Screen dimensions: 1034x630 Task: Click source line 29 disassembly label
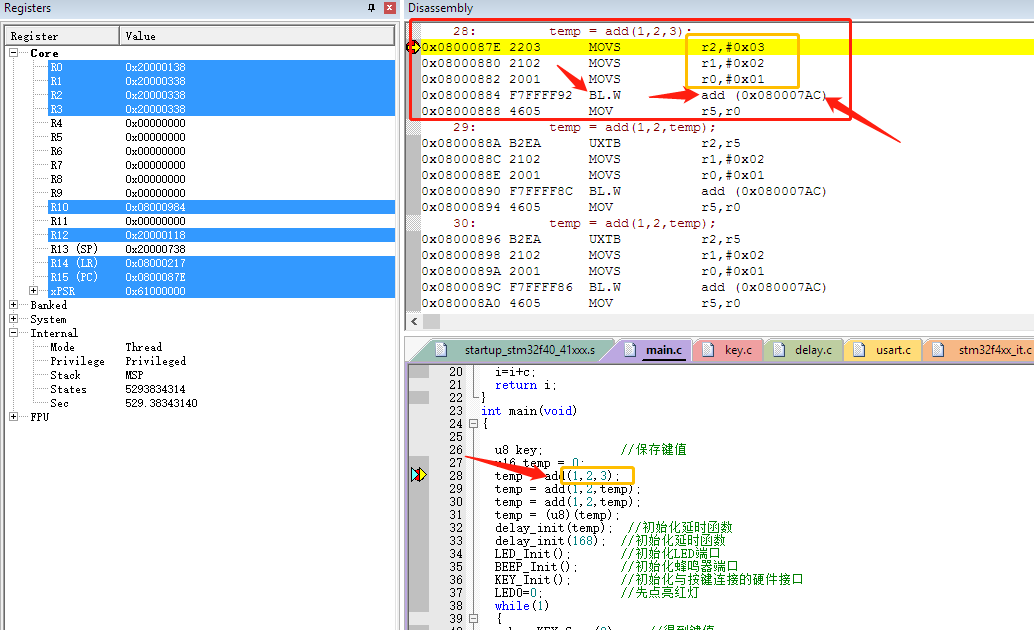tap(584, 127)
